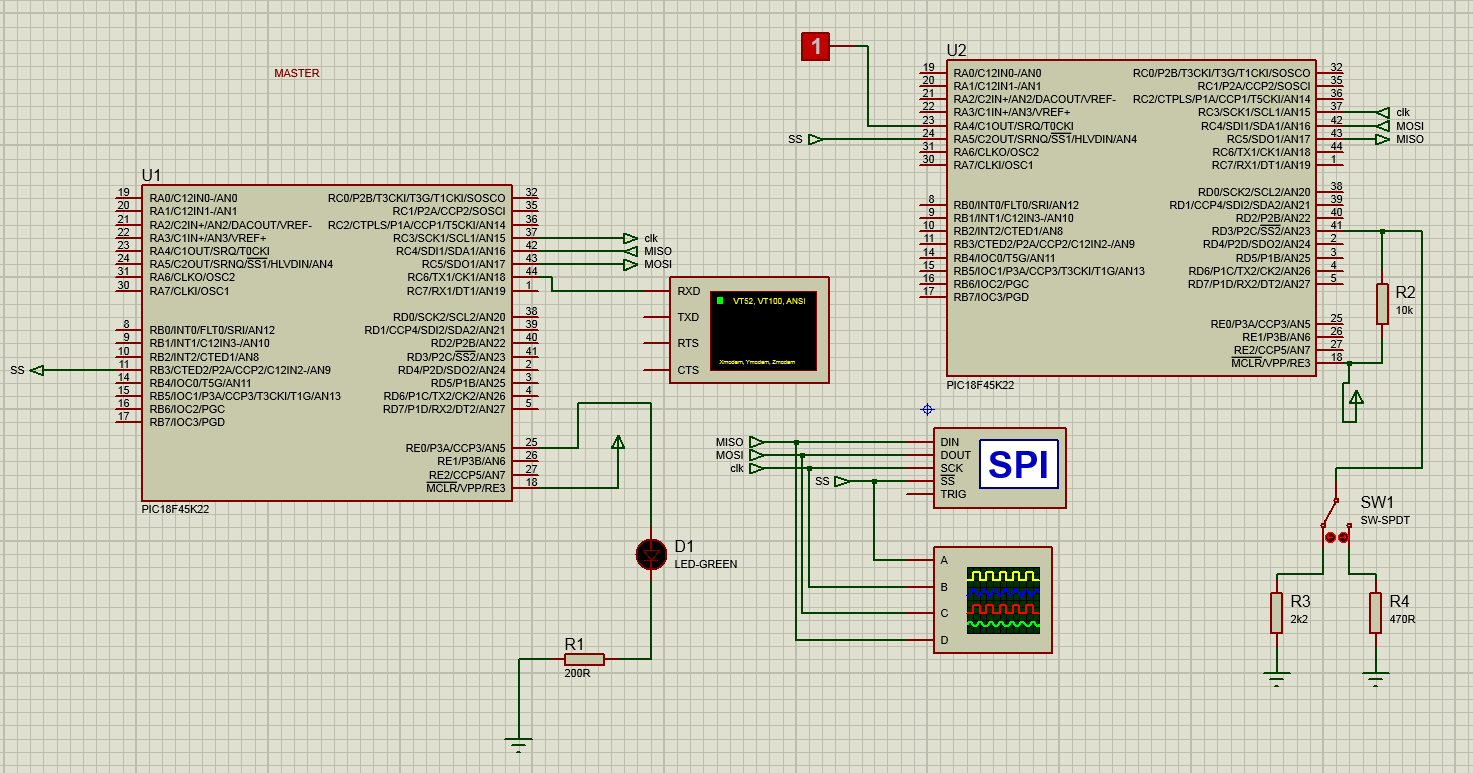Image resolution: width=1473 pixels, height=773 pixels.
Task: Click the ground symbol below R4
Action: click(x=1376, y=681)
